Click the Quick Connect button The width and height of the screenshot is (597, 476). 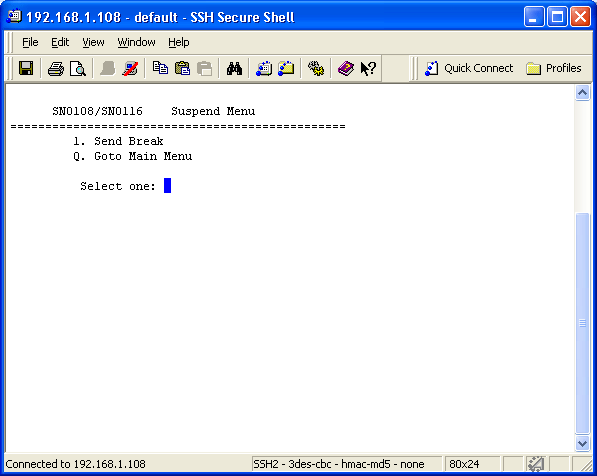click(469, 69)
